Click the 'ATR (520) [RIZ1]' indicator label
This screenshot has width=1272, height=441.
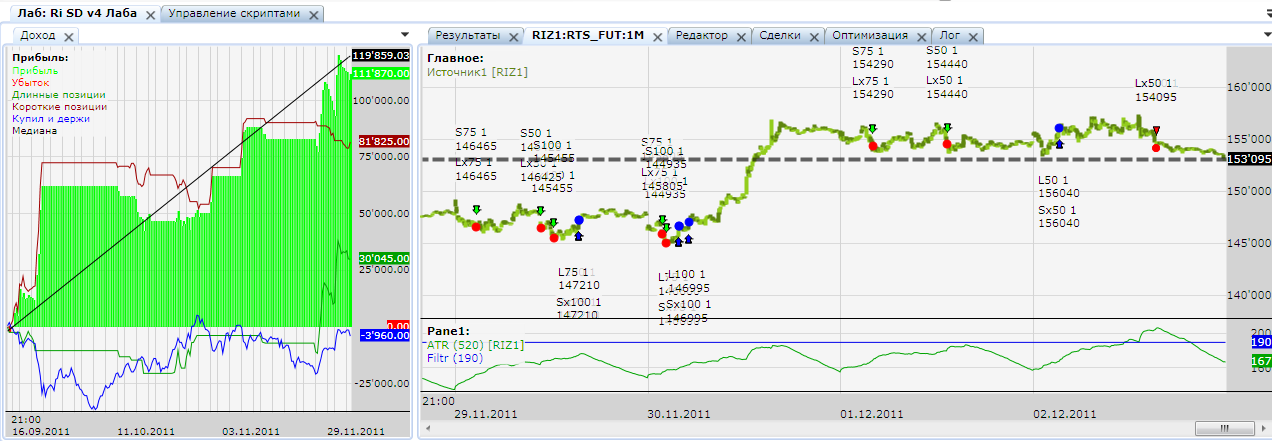coord(476,344)
